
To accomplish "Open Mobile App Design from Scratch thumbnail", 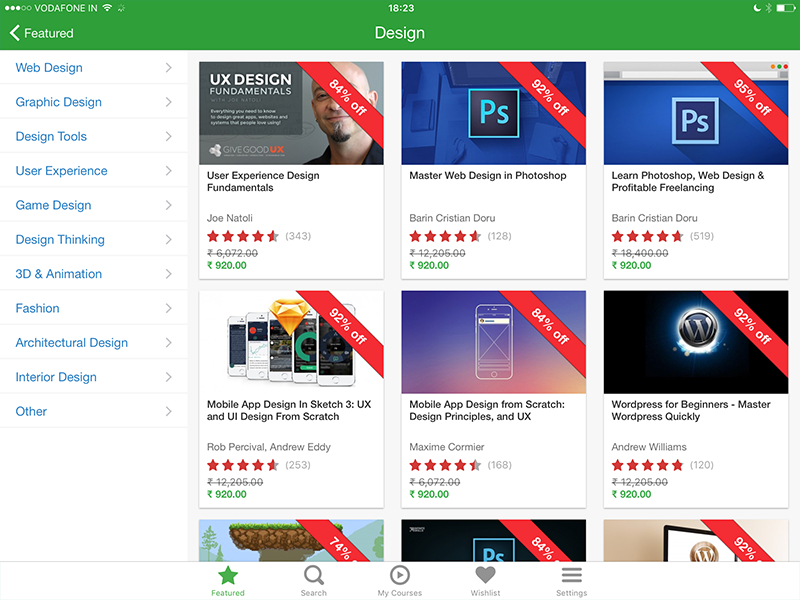I will point(493,342).
